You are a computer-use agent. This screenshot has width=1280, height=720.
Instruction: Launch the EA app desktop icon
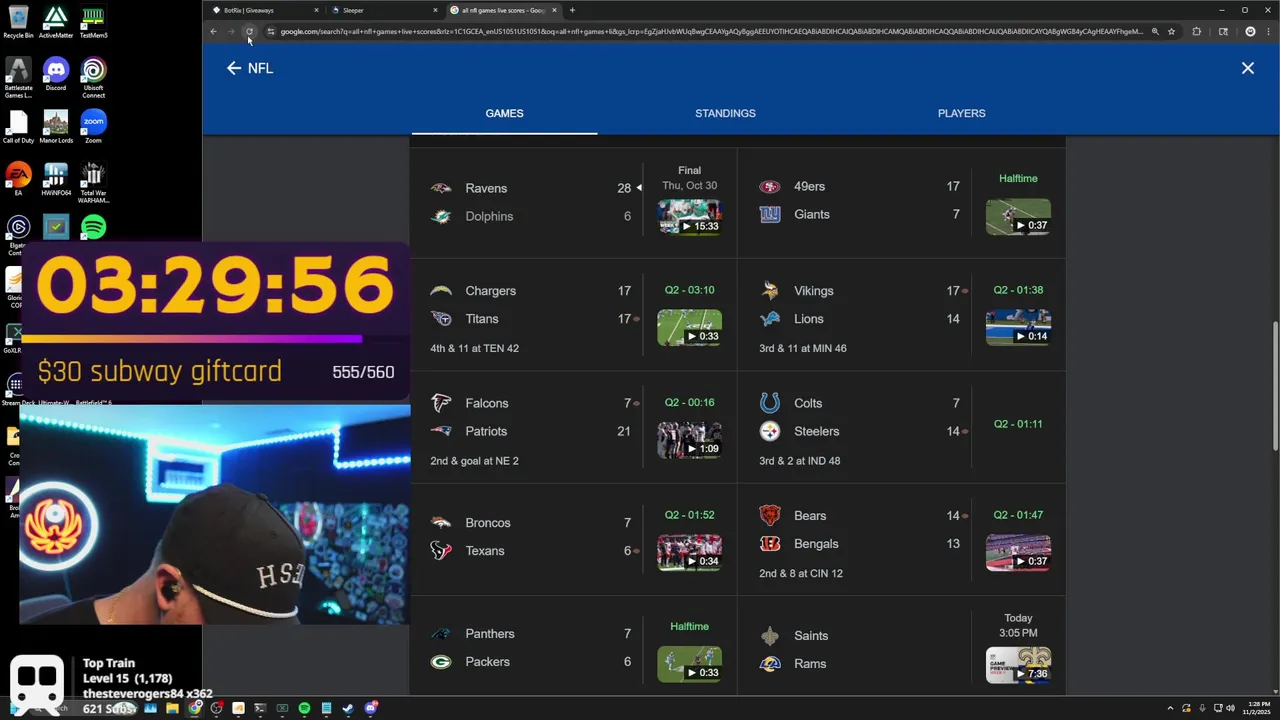18,179
